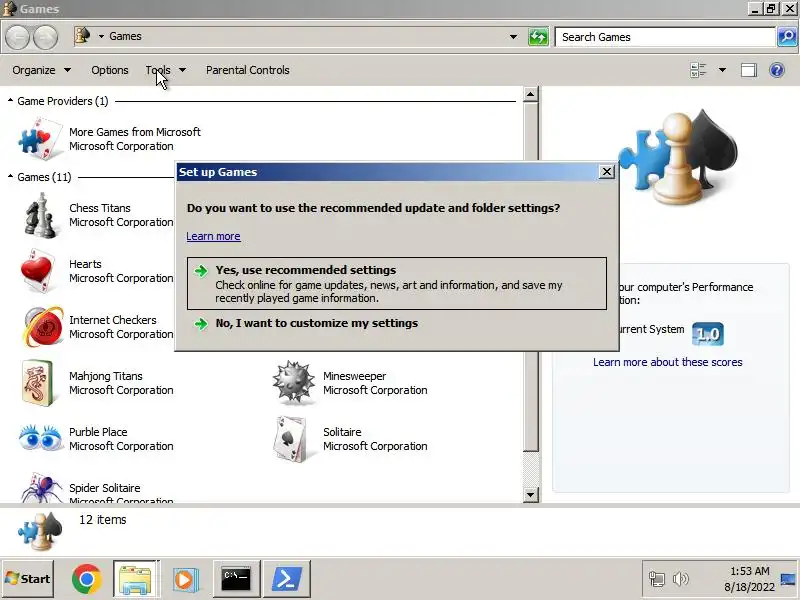Open Command Prompt from taskbar
Screen dimensions: 800x600
click(236, 579)
